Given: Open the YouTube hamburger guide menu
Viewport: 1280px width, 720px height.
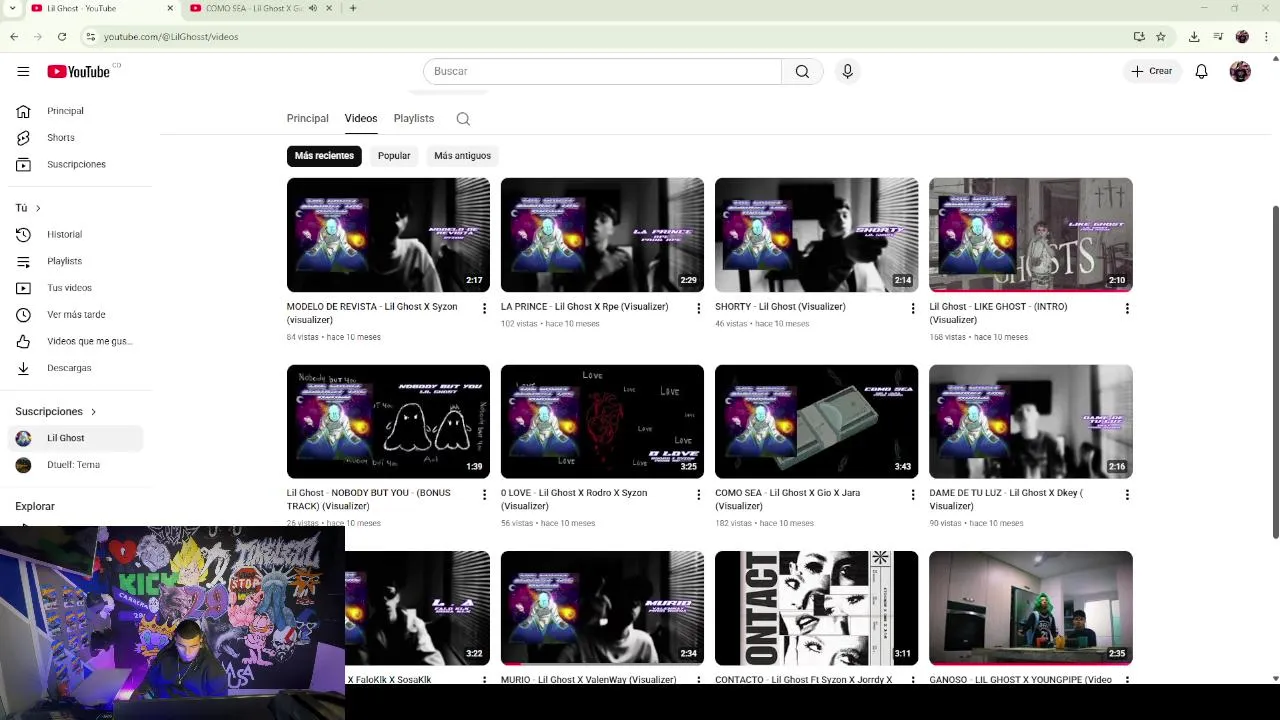Looking at the screenshot, I should pyautogui.click(x=23, y=71).
